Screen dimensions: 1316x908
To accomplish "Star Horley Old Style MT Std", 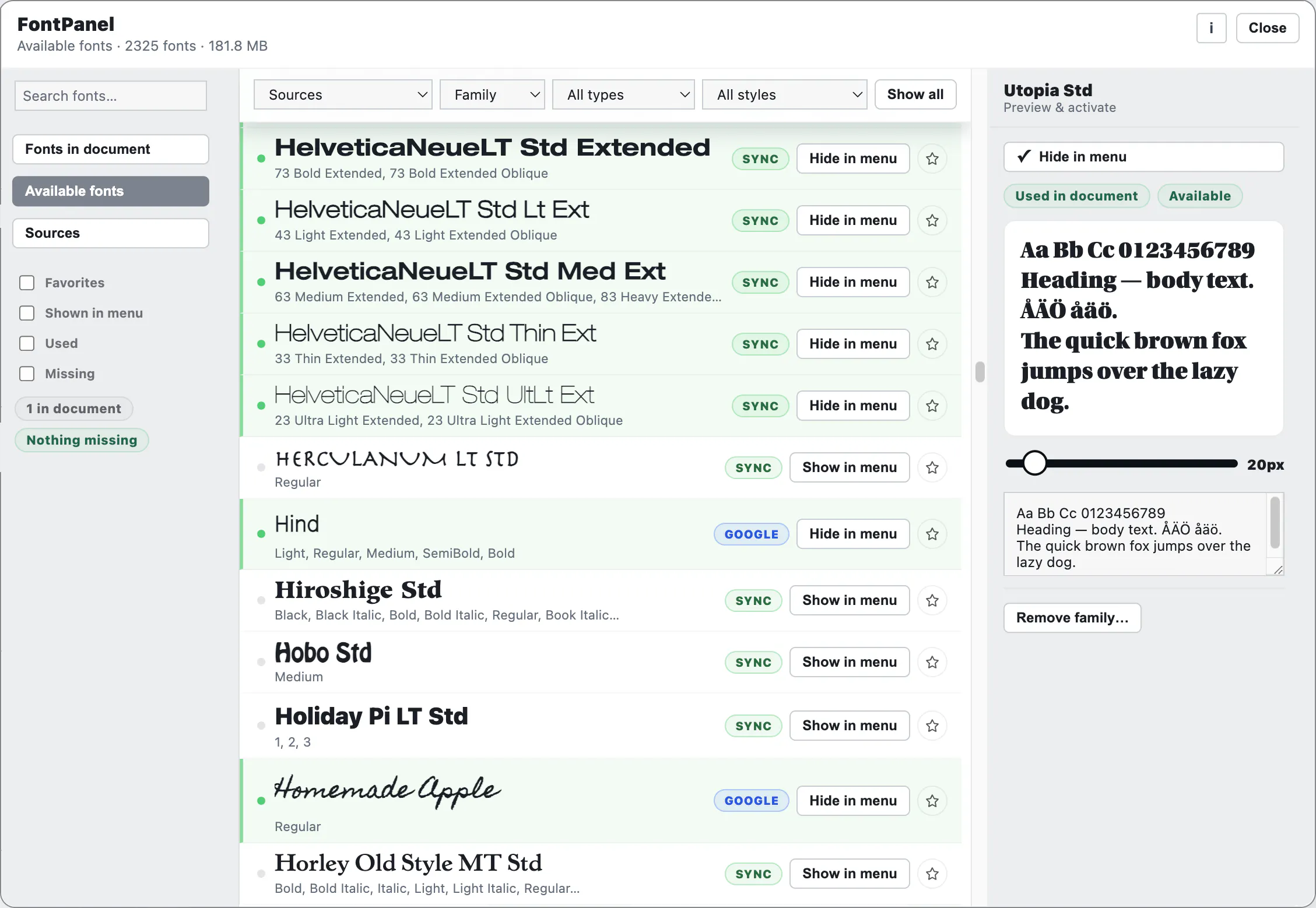I will (932, 874).
